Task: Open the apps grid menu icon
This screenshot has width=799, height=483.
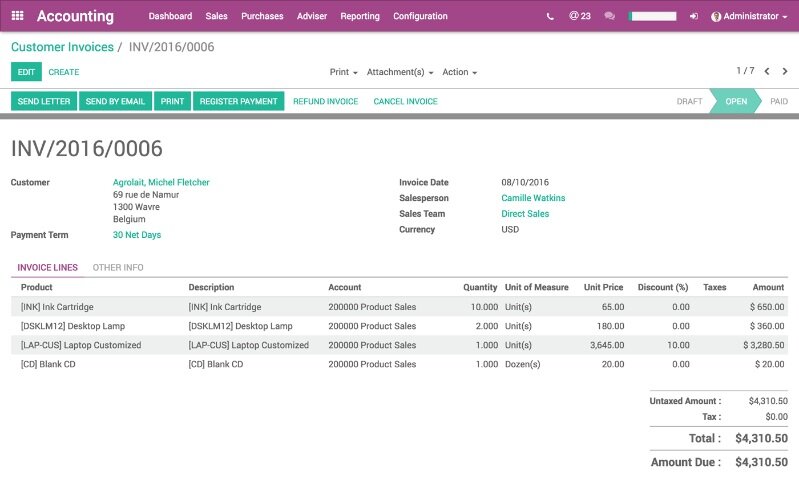Action: [17, 16]
